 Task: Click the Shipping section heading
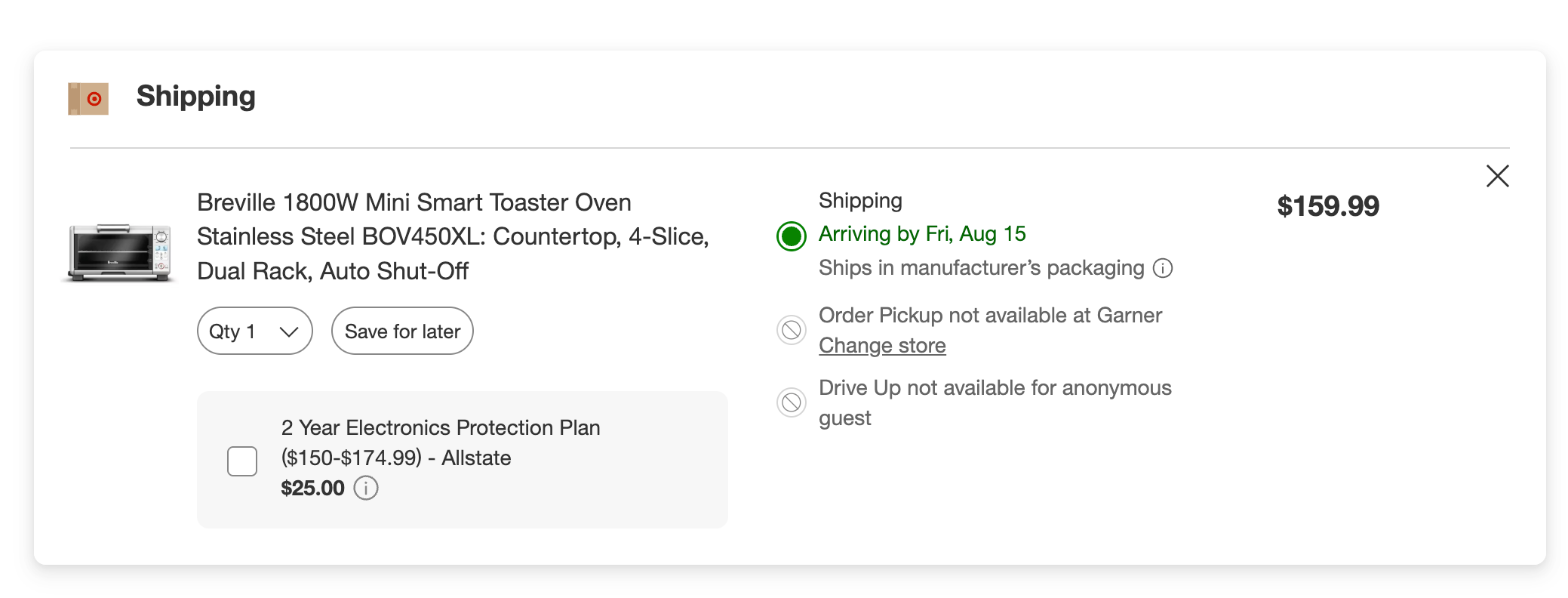tap(195, 97)
